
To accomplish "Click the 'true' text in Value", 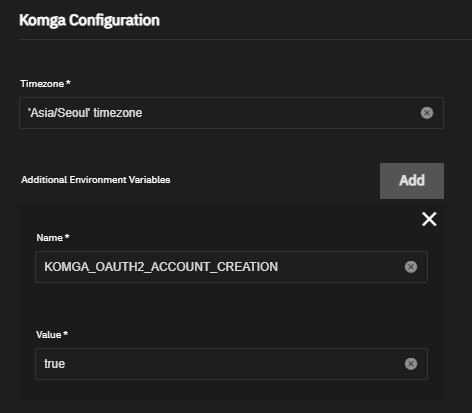I will (54, 364).
